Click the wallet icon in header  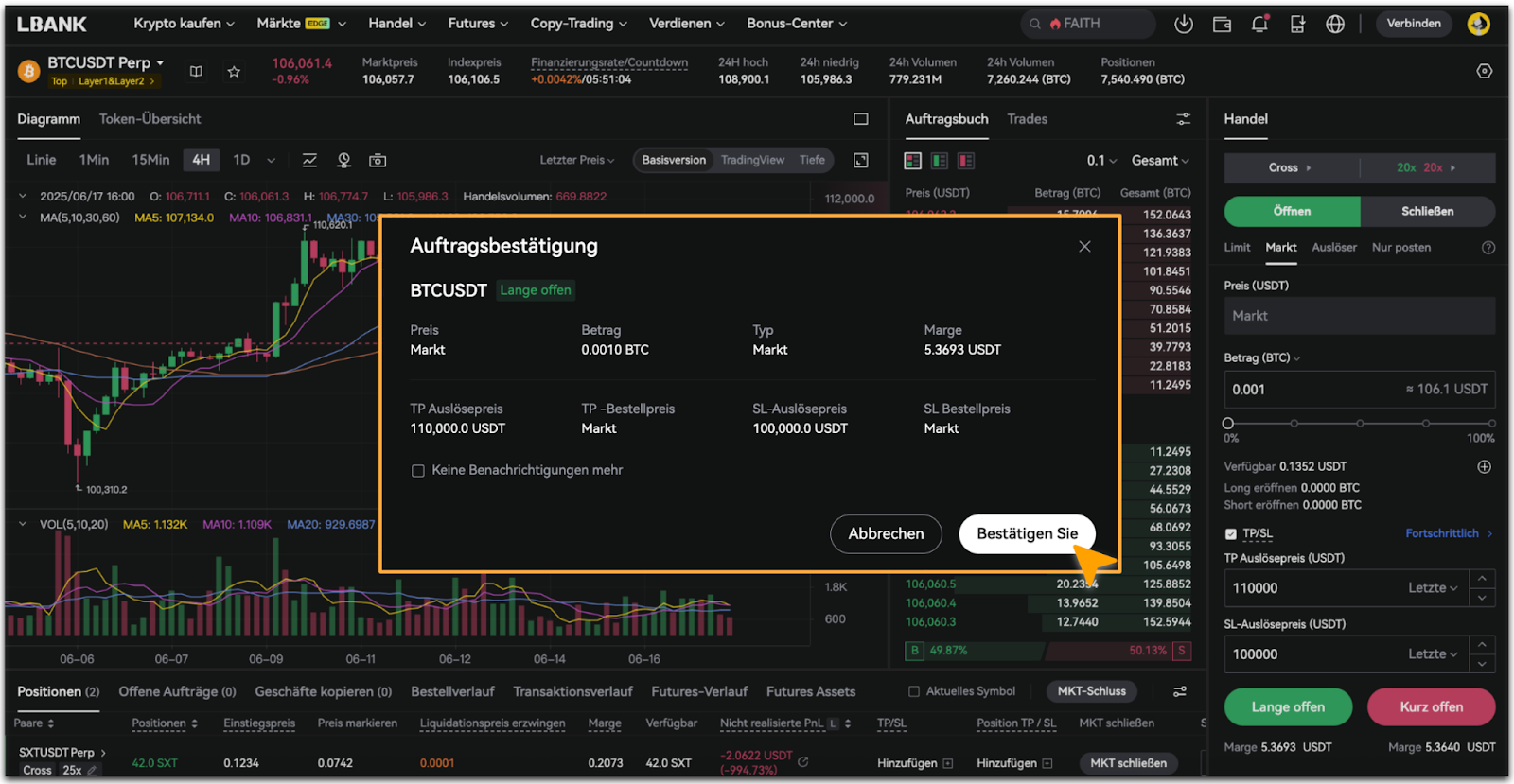[1222, 24]
